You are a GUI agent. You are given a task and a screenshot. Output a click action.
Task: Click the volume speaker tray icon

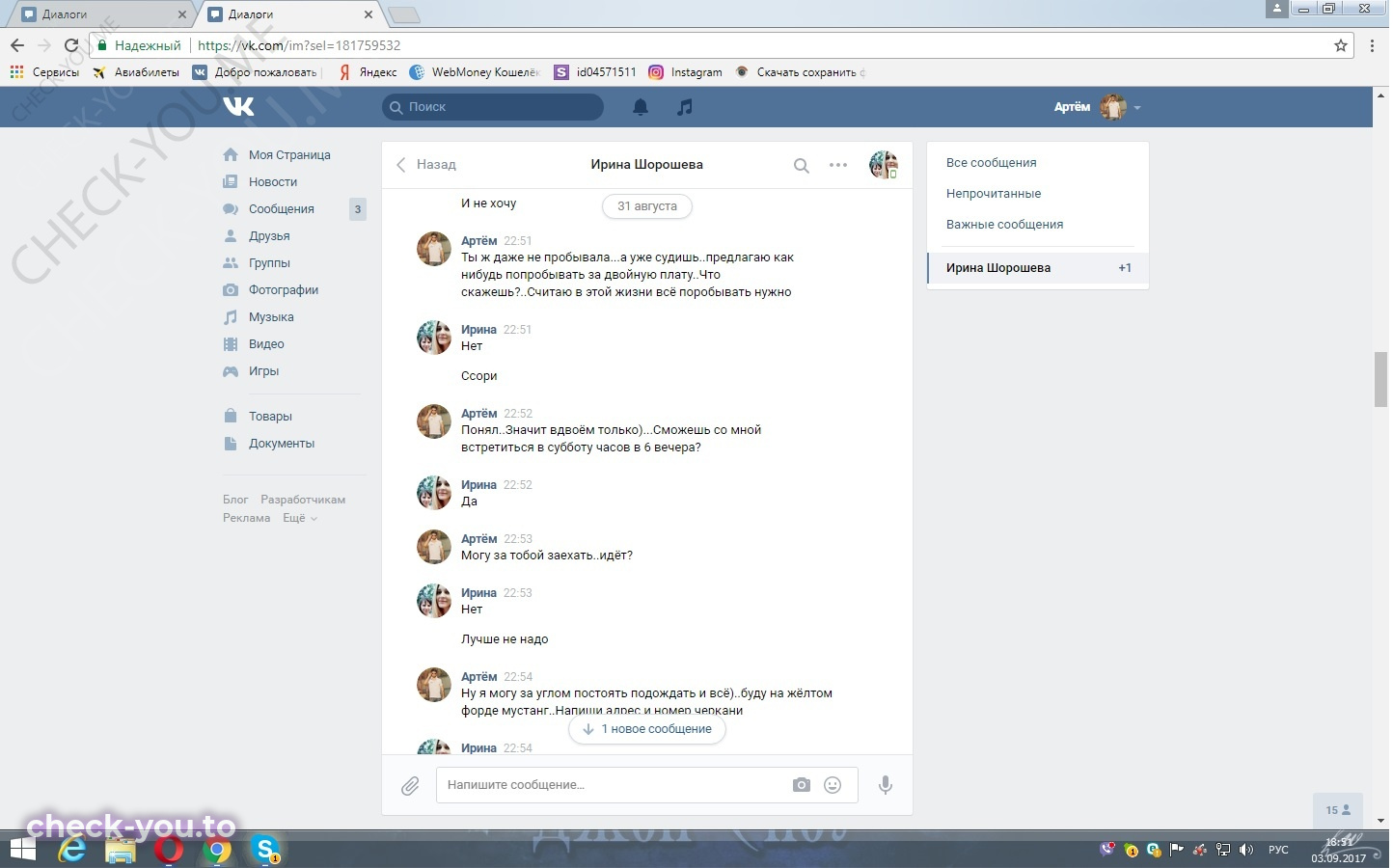coord(1246,850)
